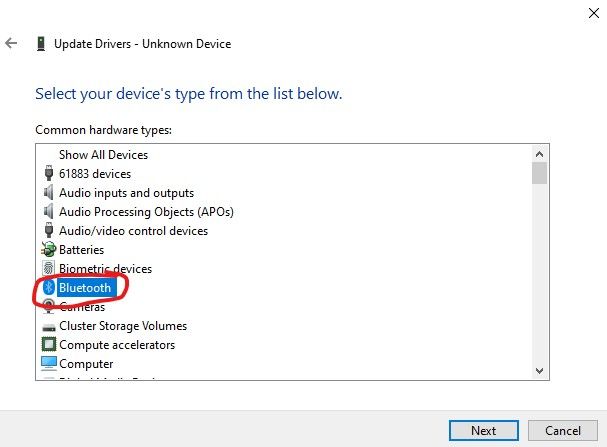The width and height of the screenshot is (607, 447).
Task: Select 61883 devices in the list
Action: click(95, 174)
